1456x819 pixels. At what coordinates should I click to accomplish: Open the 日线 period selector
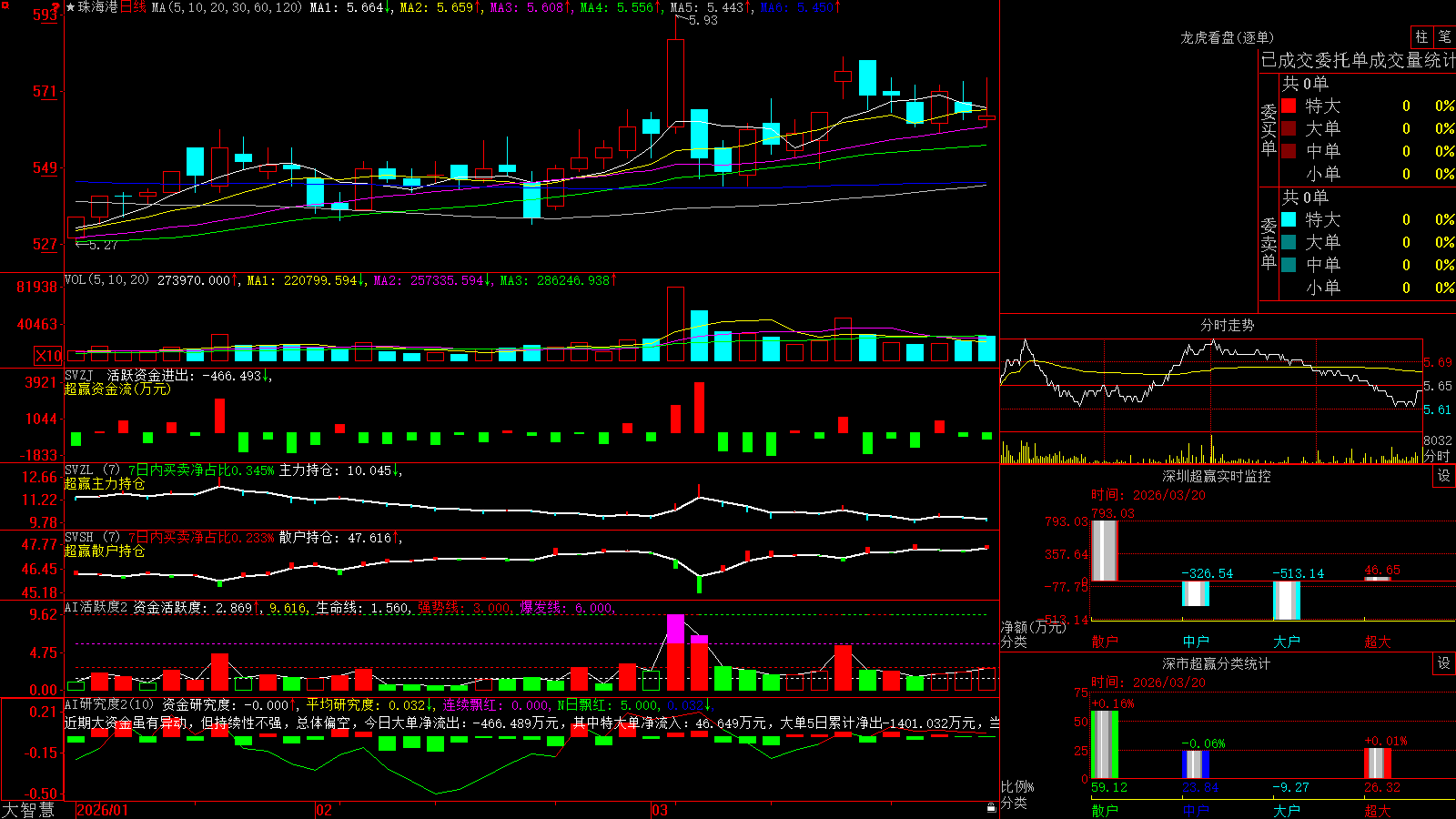point(133,7)
